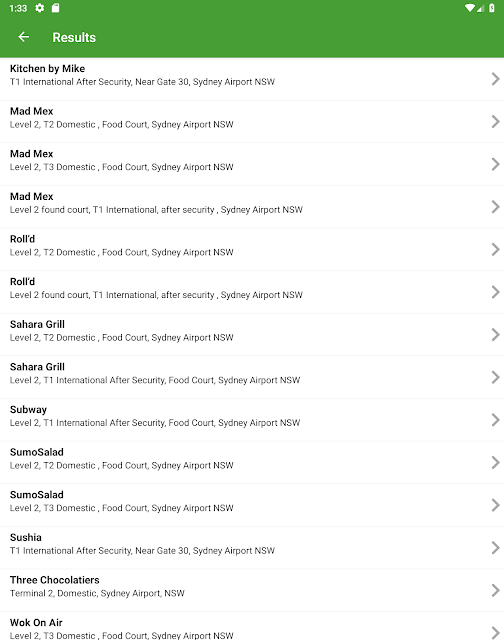
Task: Tap the SD card status icon
Action: (x=56, y=8)
